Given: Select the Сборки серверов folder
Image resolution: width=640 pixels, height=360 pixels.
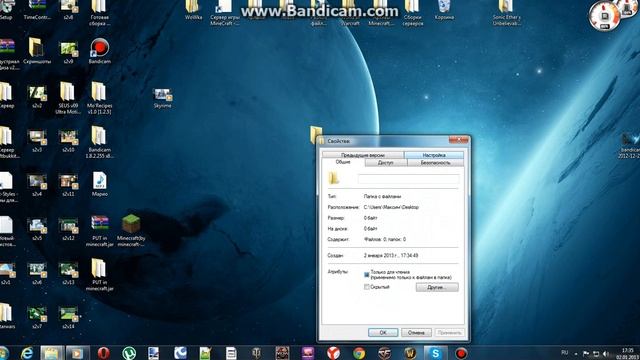Looking at the screenshot, I should (412, 12).
